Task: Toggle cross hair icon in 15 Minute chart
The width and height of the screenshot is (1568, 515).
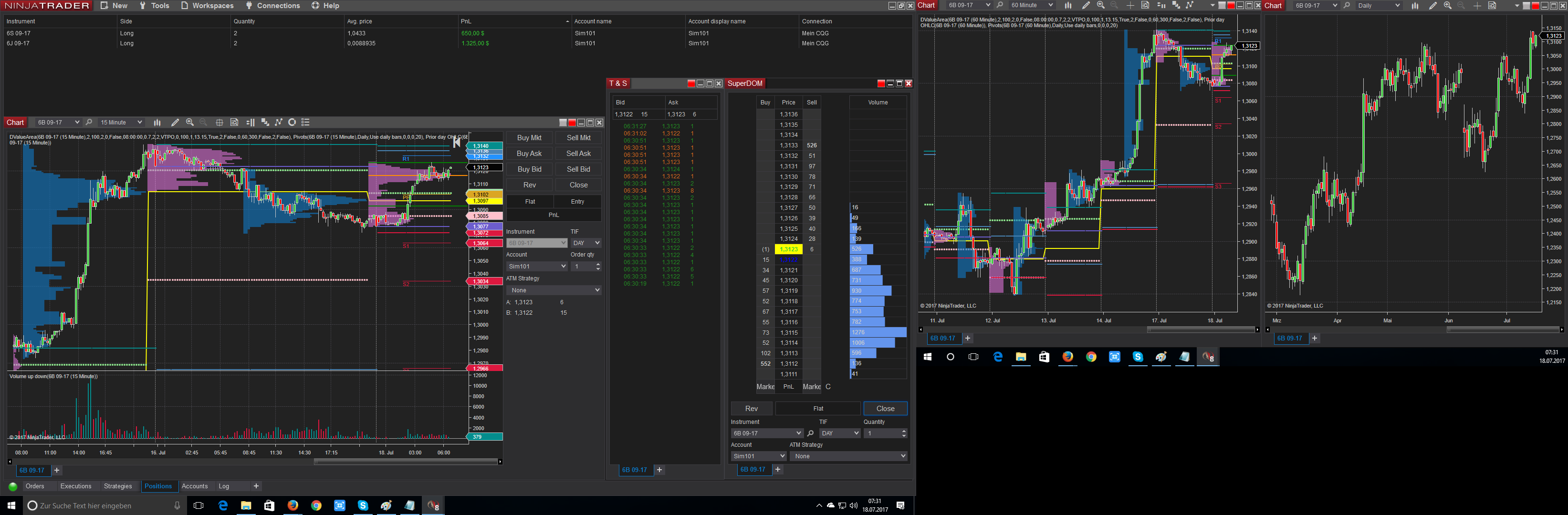Action: 219,122
